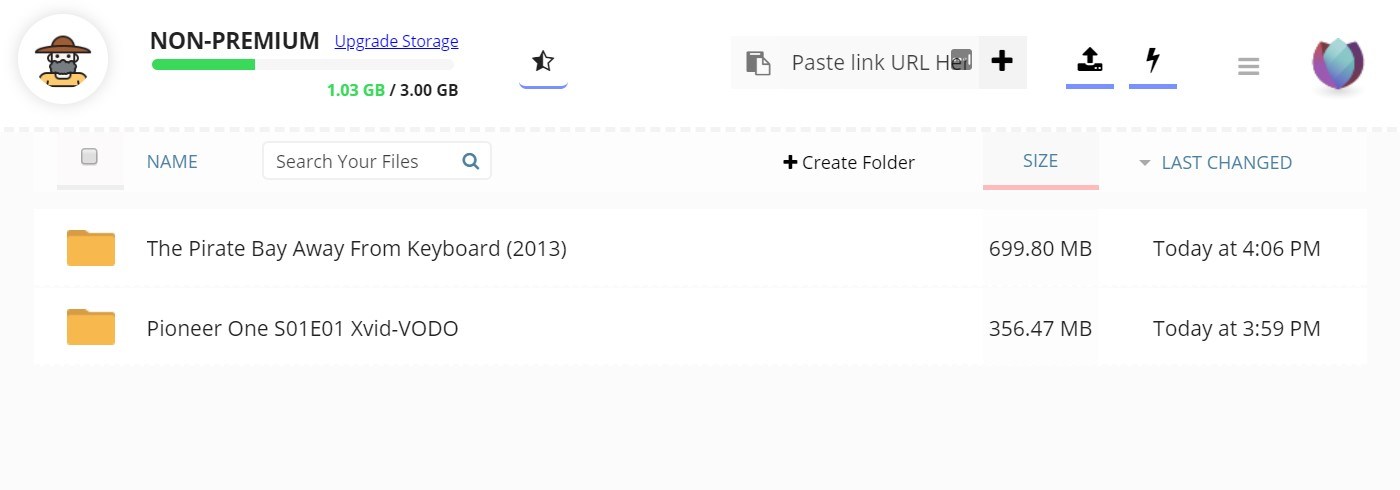The image size is (1400, 490).
Task: Click the purple gem logo icon
Action: click(x=1338, y=63)
